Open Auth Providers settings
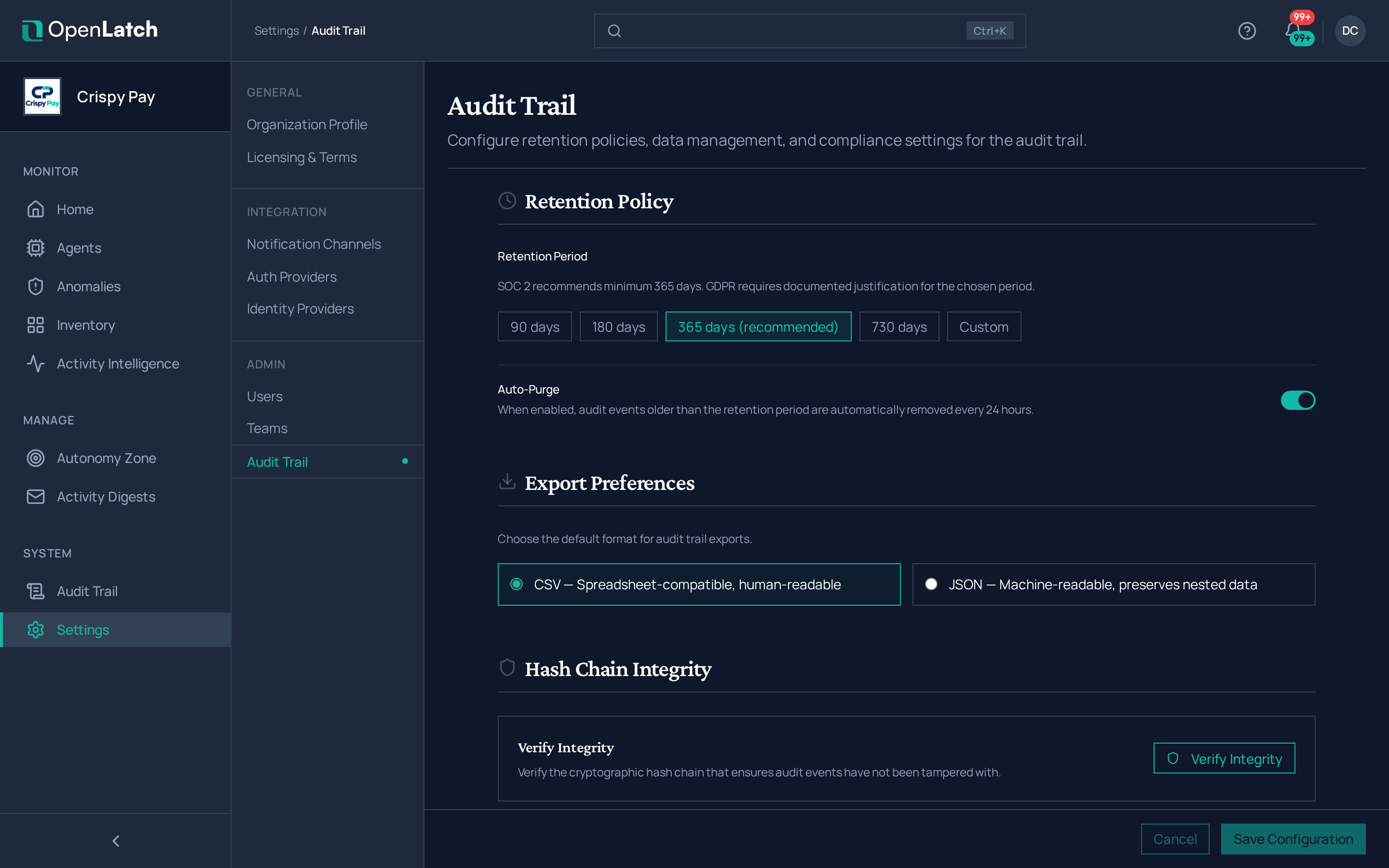The height and width of the screenshot is (868, 1389). pyautogui.click(x=292, y=277)
